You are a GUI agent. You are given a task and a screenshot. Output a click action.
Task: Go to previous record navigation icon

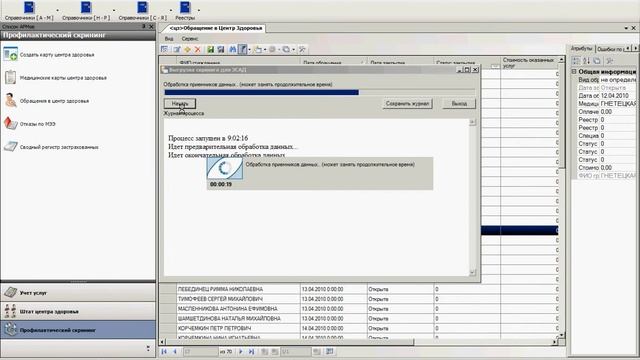pyautogui.click(x=175, y=351)
